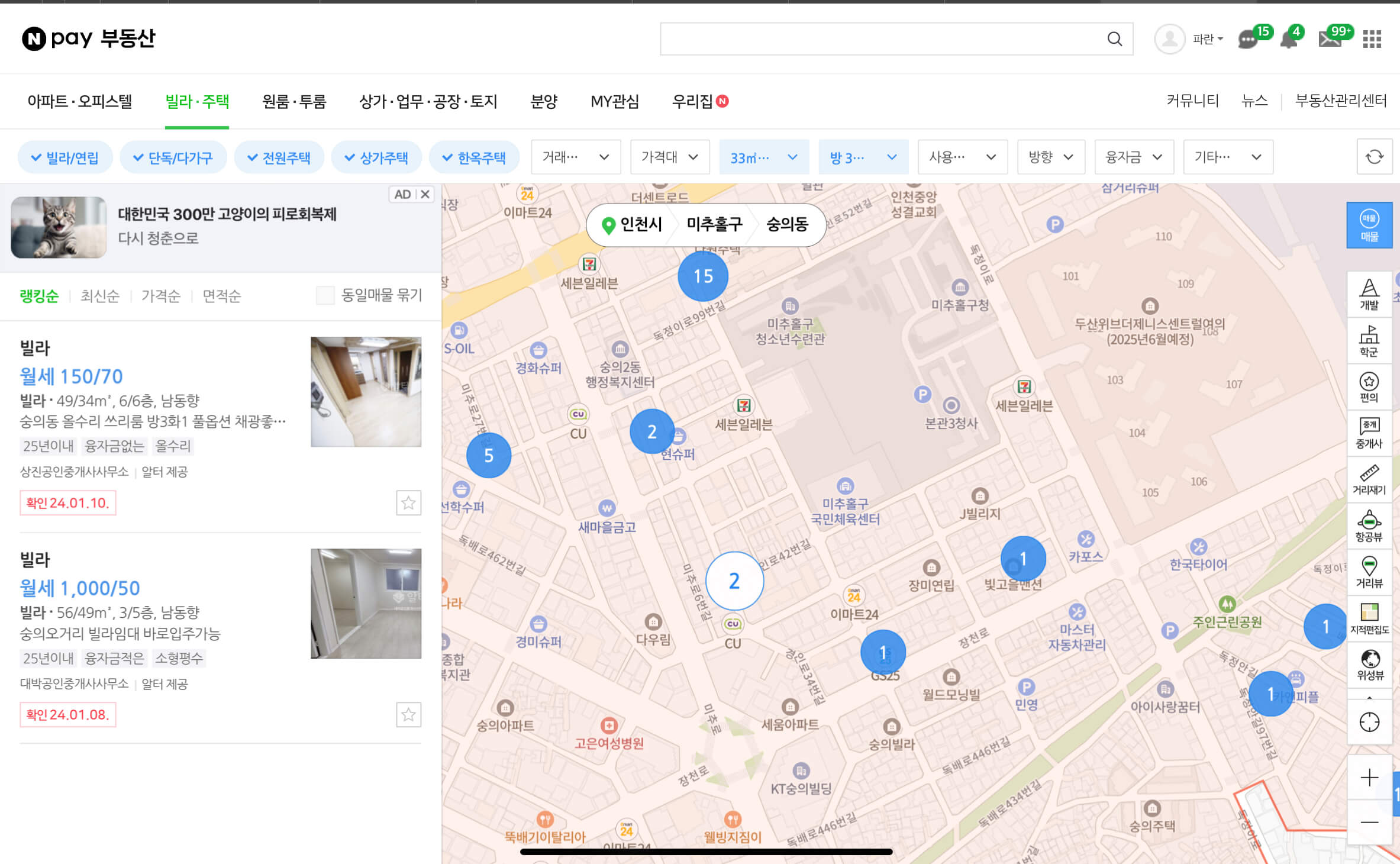Expand the 가격대 price range dropdown
Viewport: 1400px width, 864px height.
coord(670,157)
